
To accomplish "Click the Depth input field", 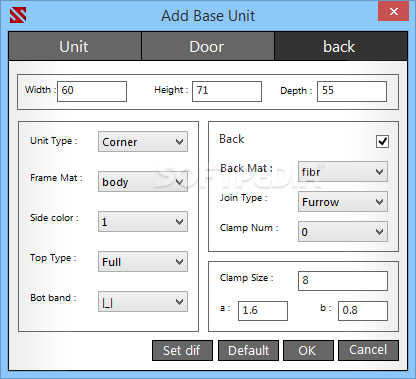I will pyautogui.click(x=352, y=91).
